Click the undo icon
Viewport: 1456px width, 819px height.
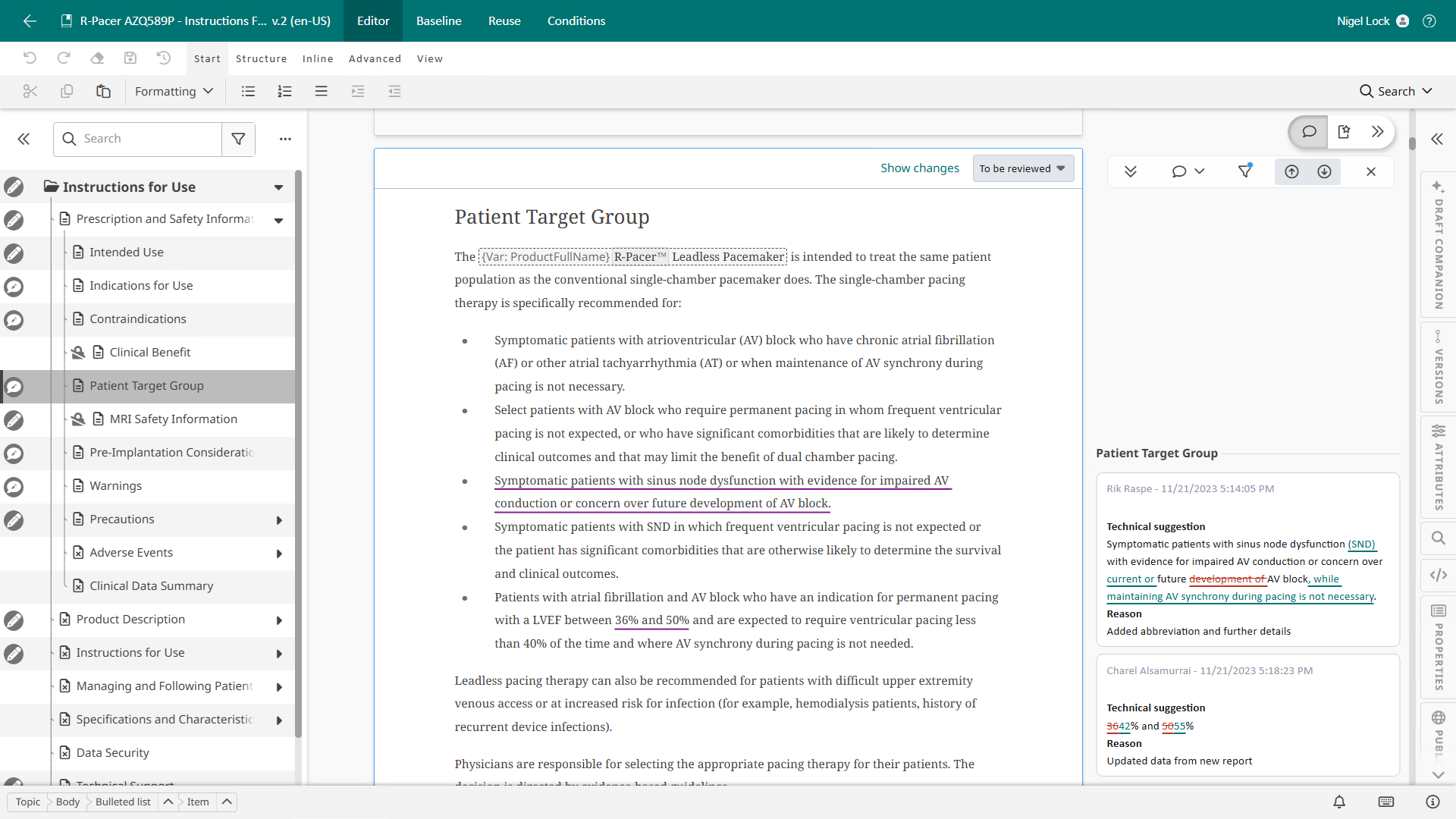30,58
